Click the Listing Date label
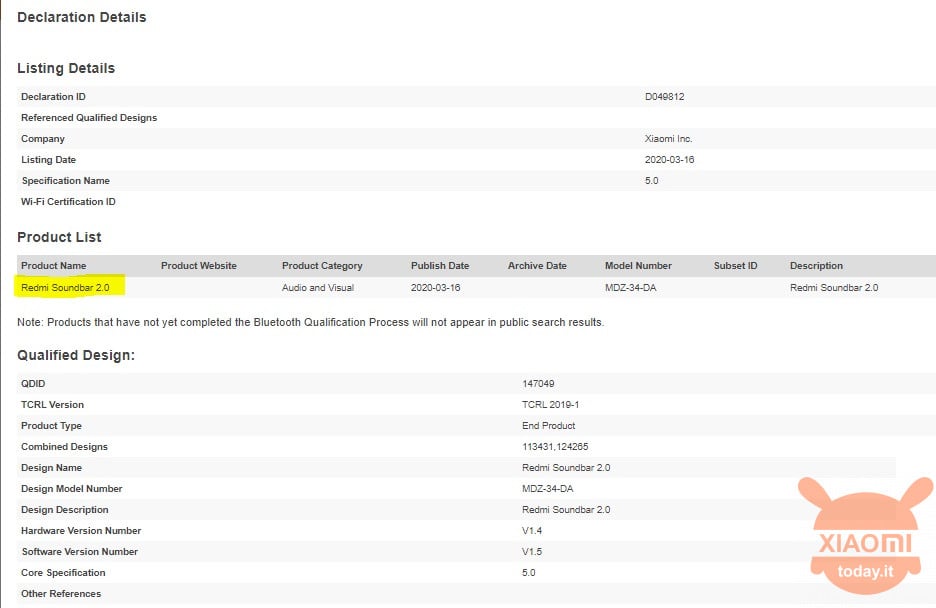Viewport: 936px width, 608px height. (x=48, y=159)
